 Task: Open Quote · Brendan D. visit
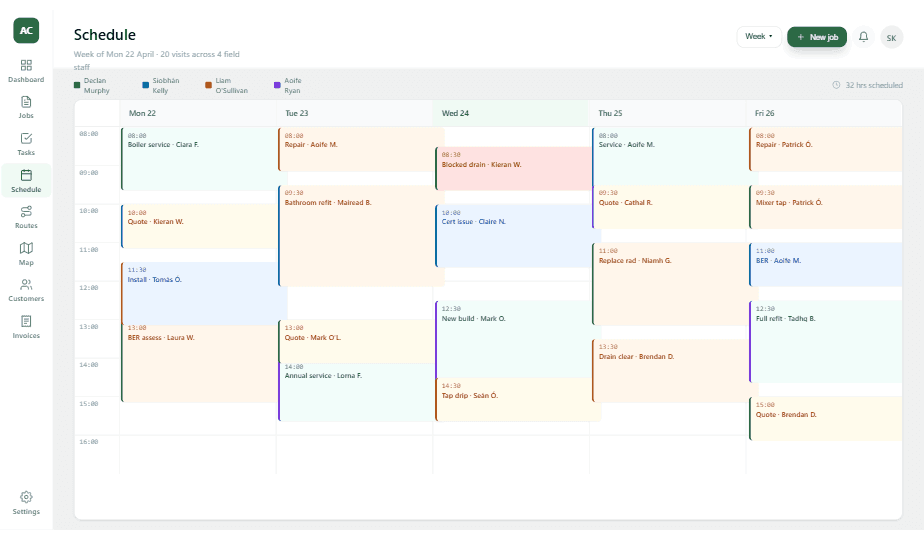(x=826, y=419)
